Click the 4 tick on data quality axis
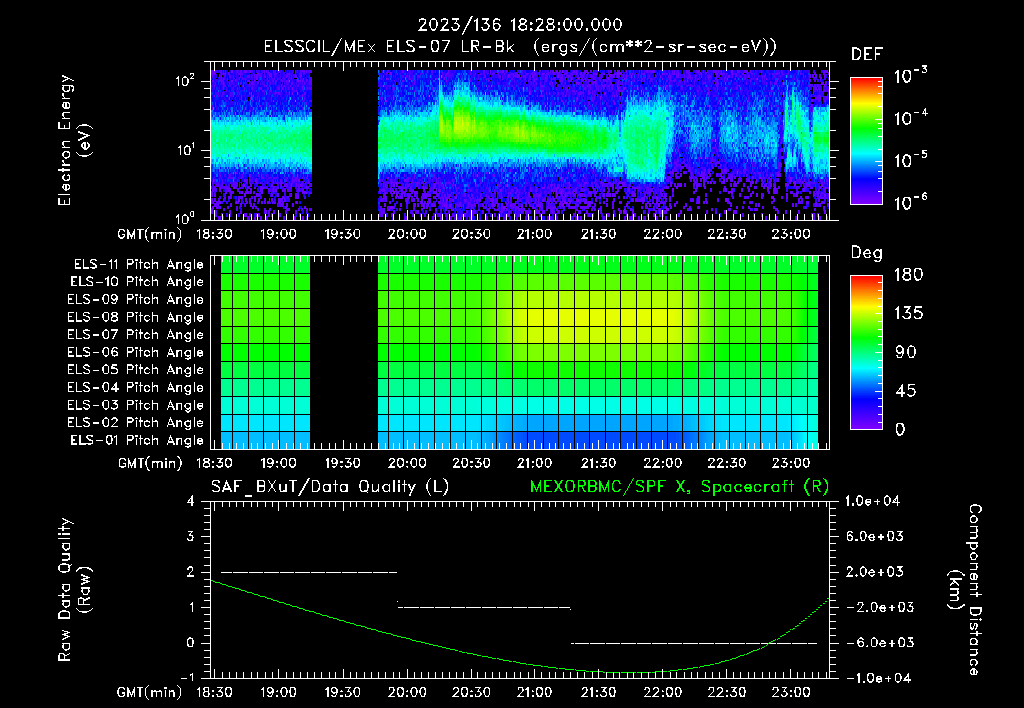Viewport: 1024px width, 708px height. [x=190, y=501]
